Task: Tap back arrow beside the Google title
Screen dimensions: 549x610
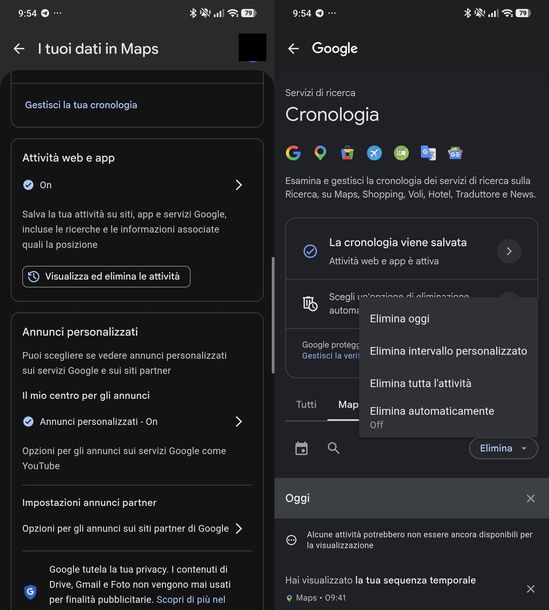Action: [293, 49]
